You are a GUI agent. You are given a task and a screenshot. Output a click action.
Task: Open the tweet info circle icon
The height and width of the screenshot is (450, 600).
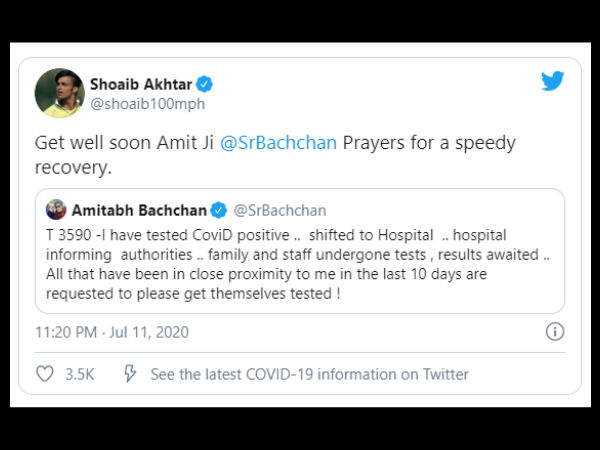click(555, 331)
